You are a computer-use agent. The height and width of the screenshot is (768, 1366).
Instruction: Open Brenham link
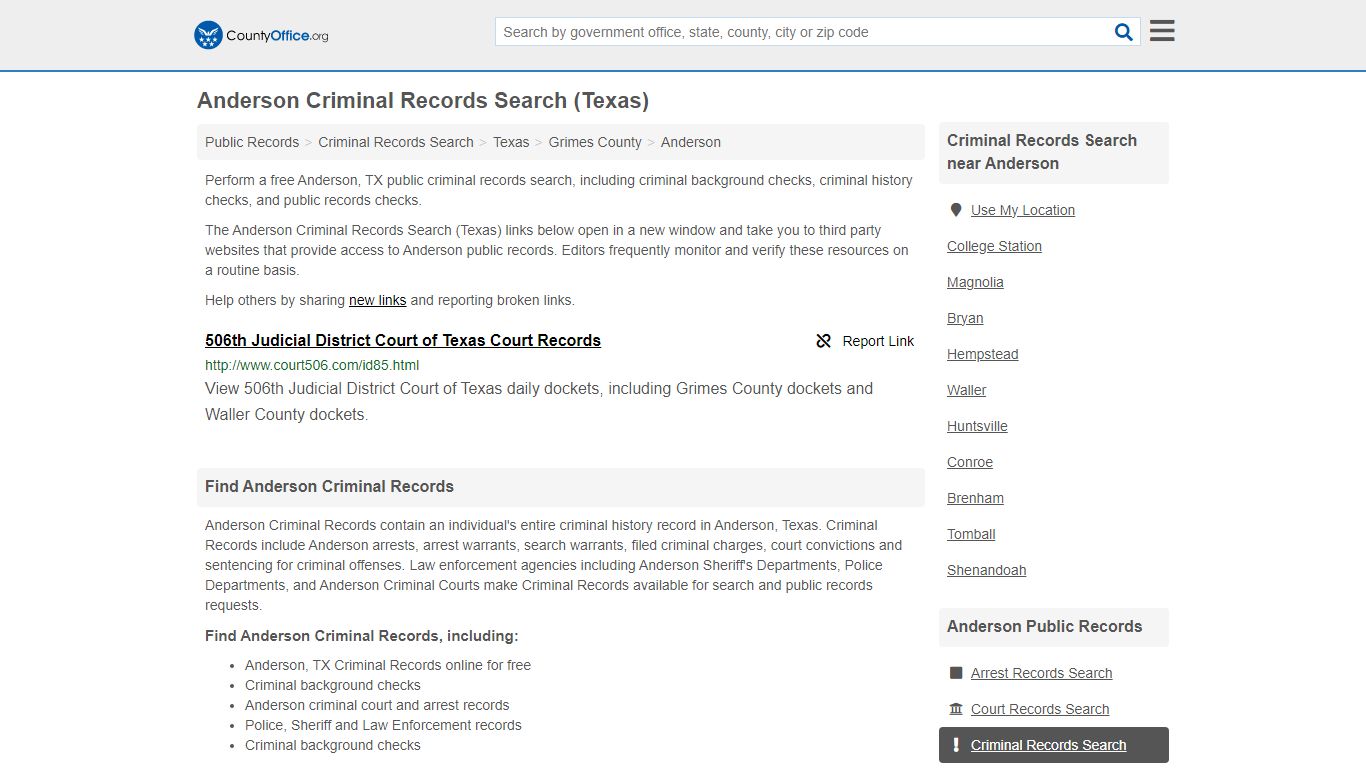(x=975, y=498)
